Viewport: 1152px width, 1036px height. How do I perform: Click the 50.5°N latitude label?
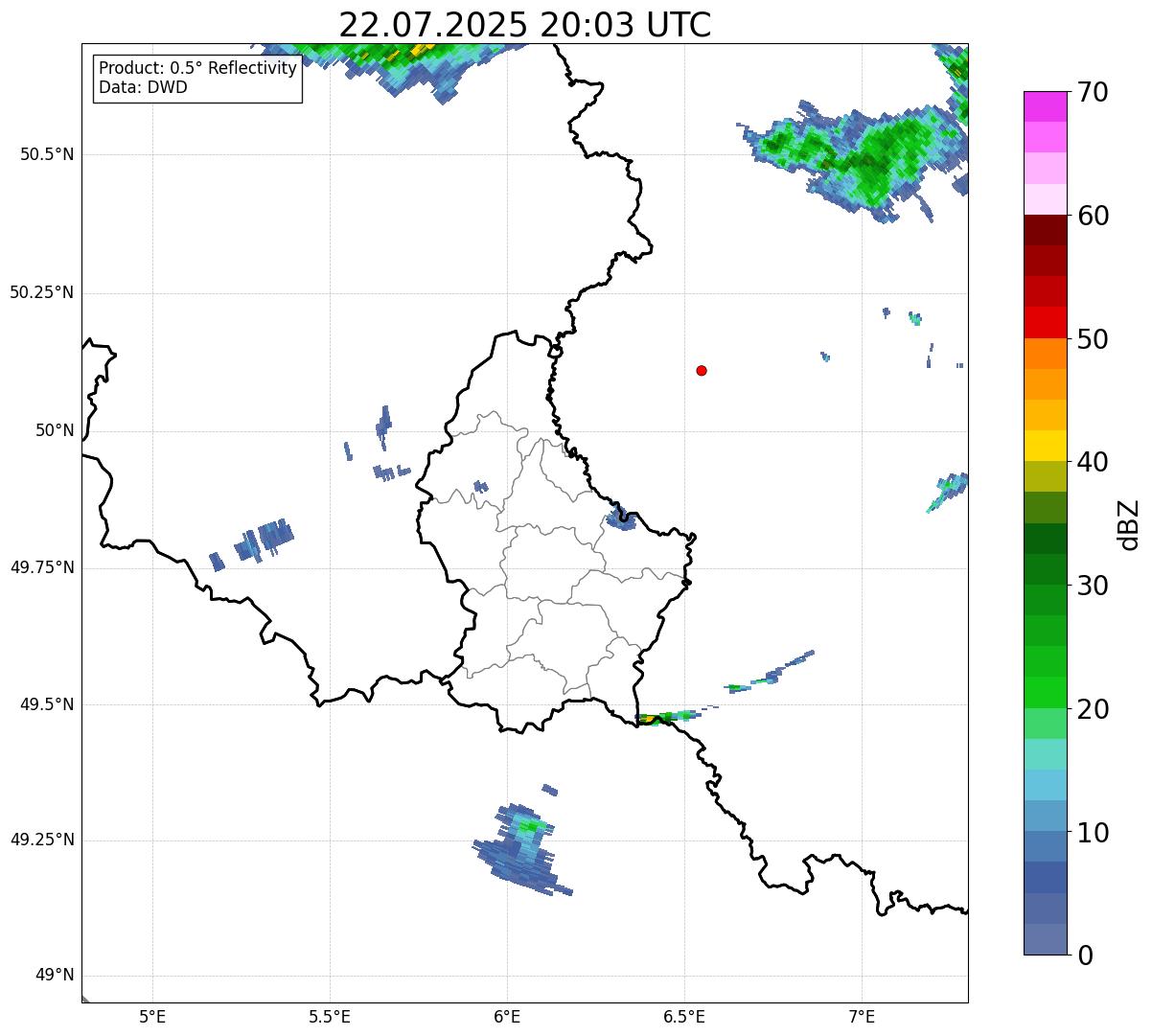pyautogui.click(x=48, y=154)
